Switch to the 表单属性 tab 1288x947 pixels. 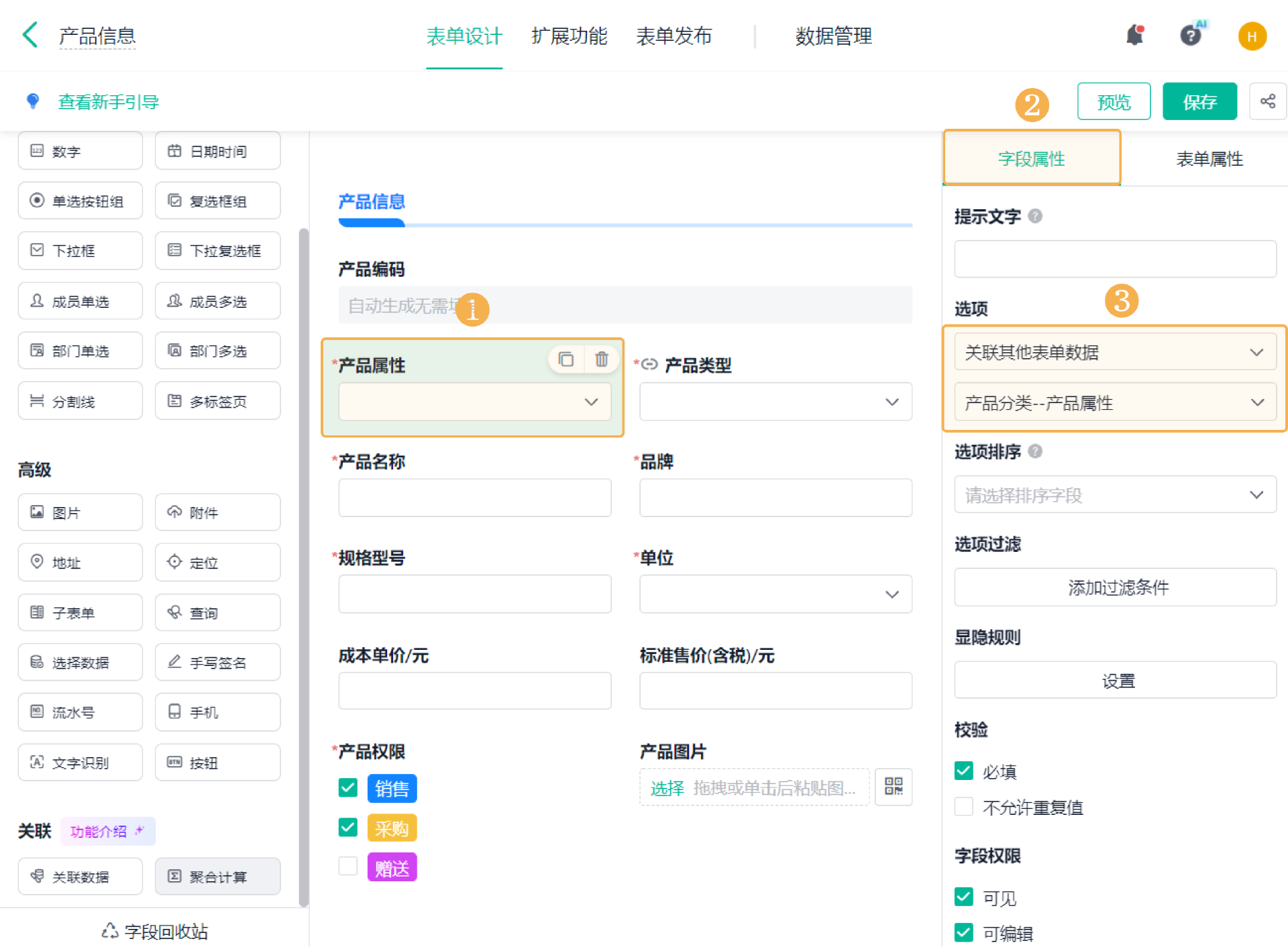(1209, 159)
